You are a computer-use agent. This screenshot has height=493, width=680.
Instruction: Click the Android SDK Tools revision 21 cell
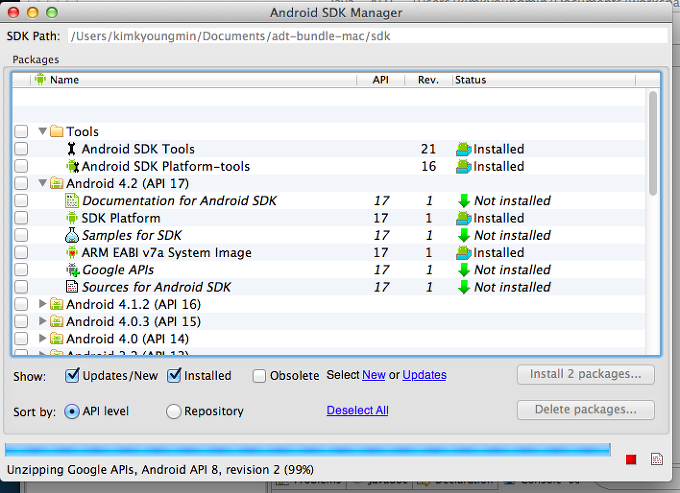click(428, 149)
